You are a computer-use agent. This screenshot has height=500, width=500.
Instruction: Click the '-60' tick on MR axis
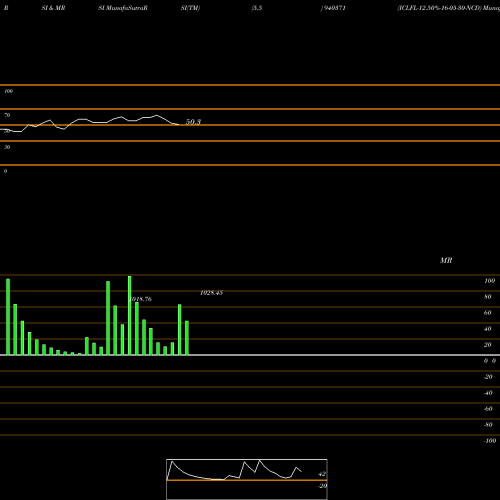[x=488, y=409]
